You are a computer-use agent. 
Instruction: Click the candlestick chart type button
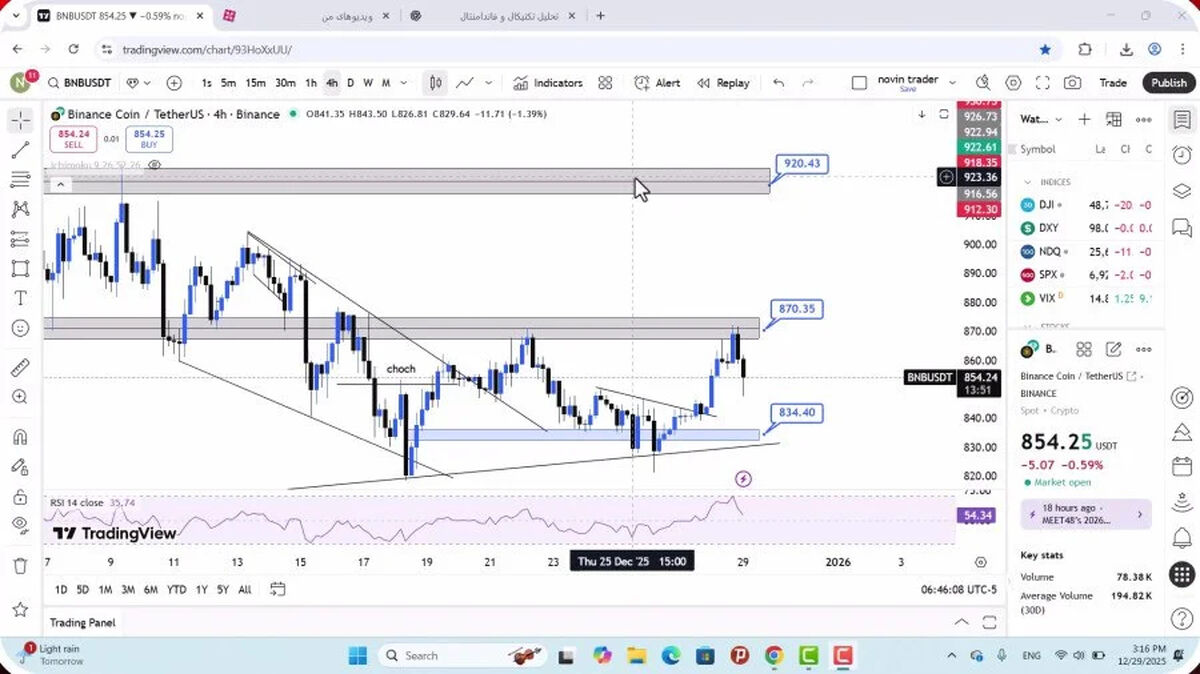(x=436, y=83)
